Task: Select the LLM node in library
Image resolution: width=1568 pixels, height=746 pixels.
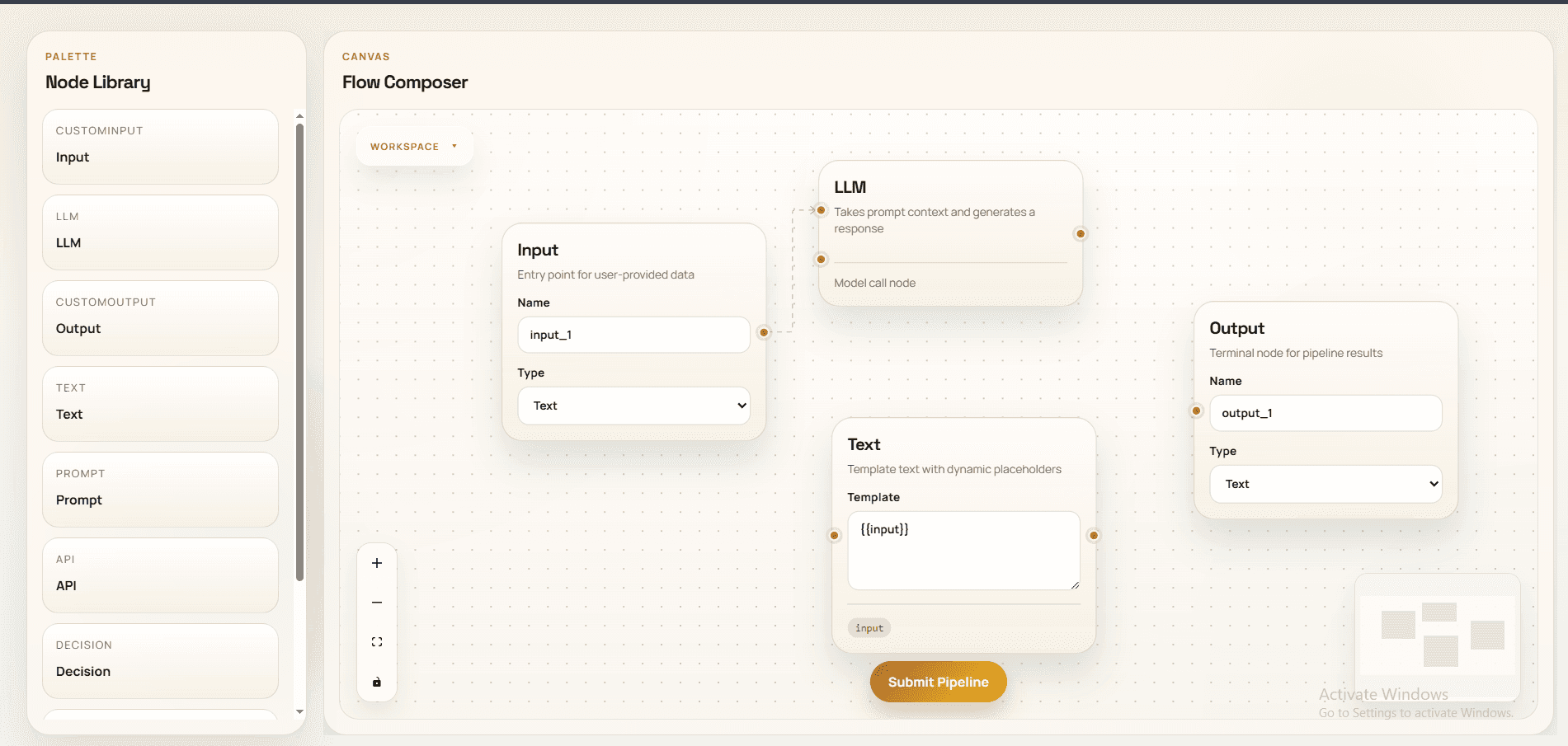Action: pyautogui.click(x=160, y=232)
